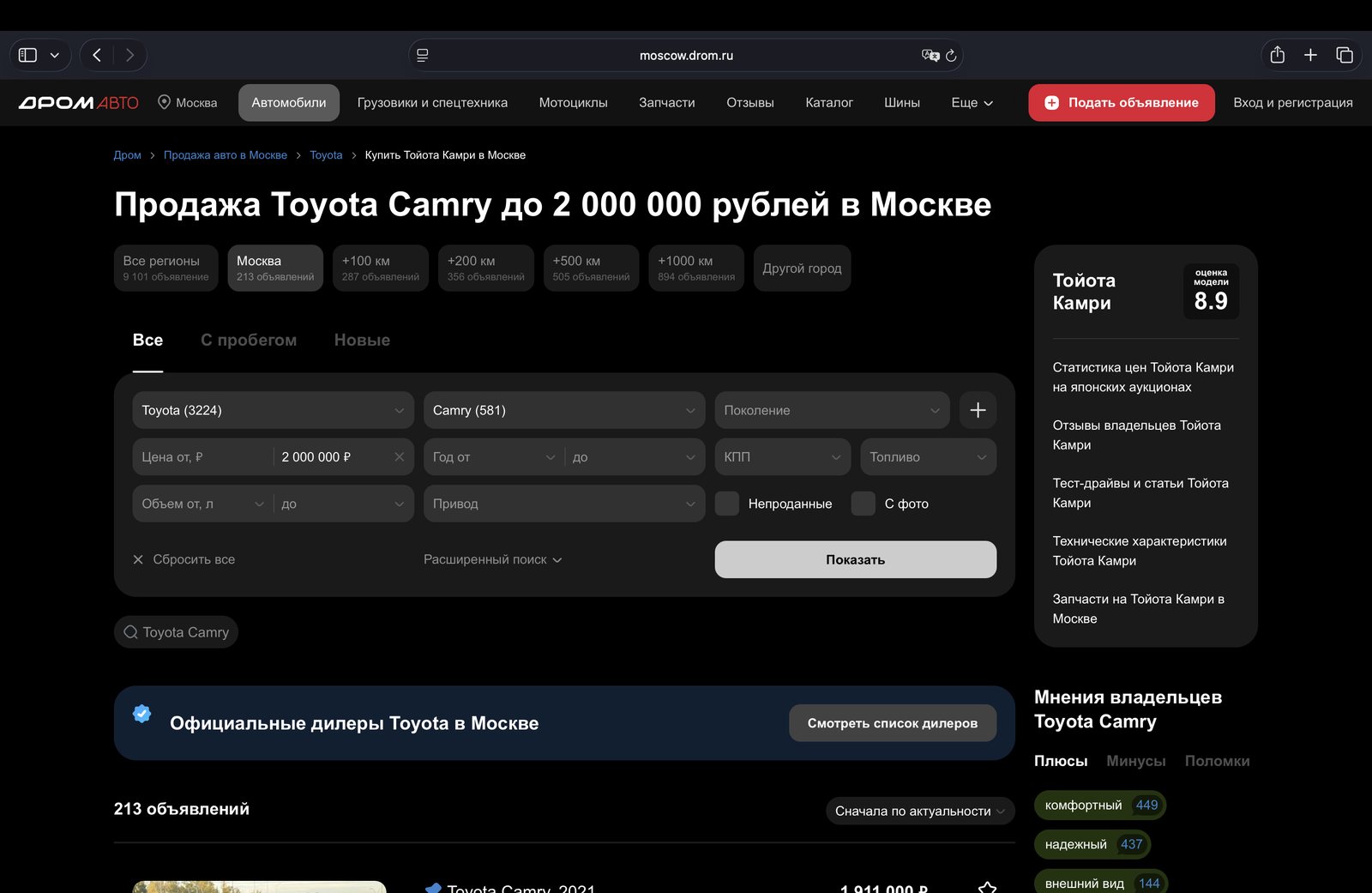
Task: Select the +1000 км radius
Action: click(696, 268)
